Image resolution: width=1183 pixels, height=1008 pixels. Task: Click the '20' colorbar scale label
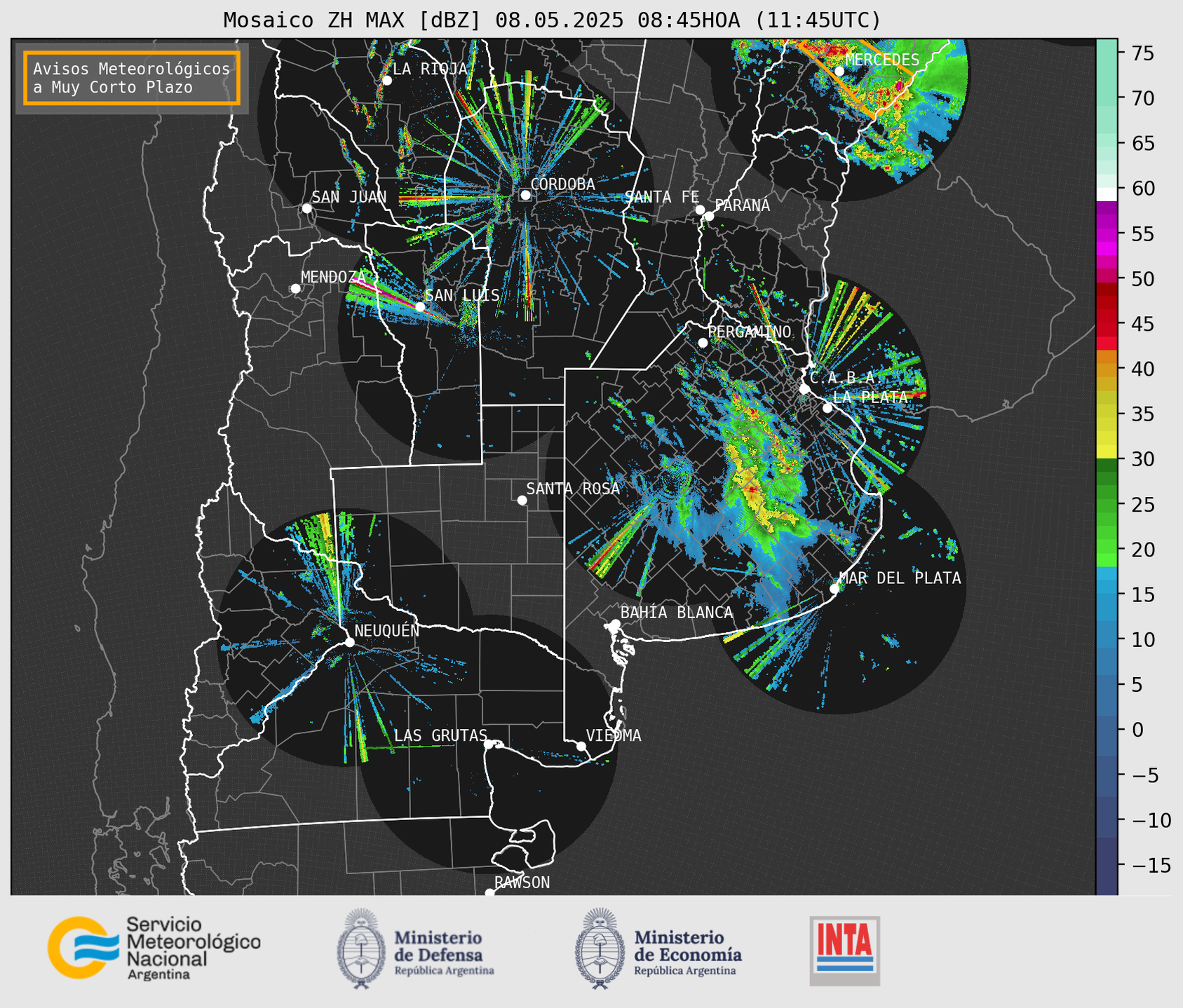1142,550
